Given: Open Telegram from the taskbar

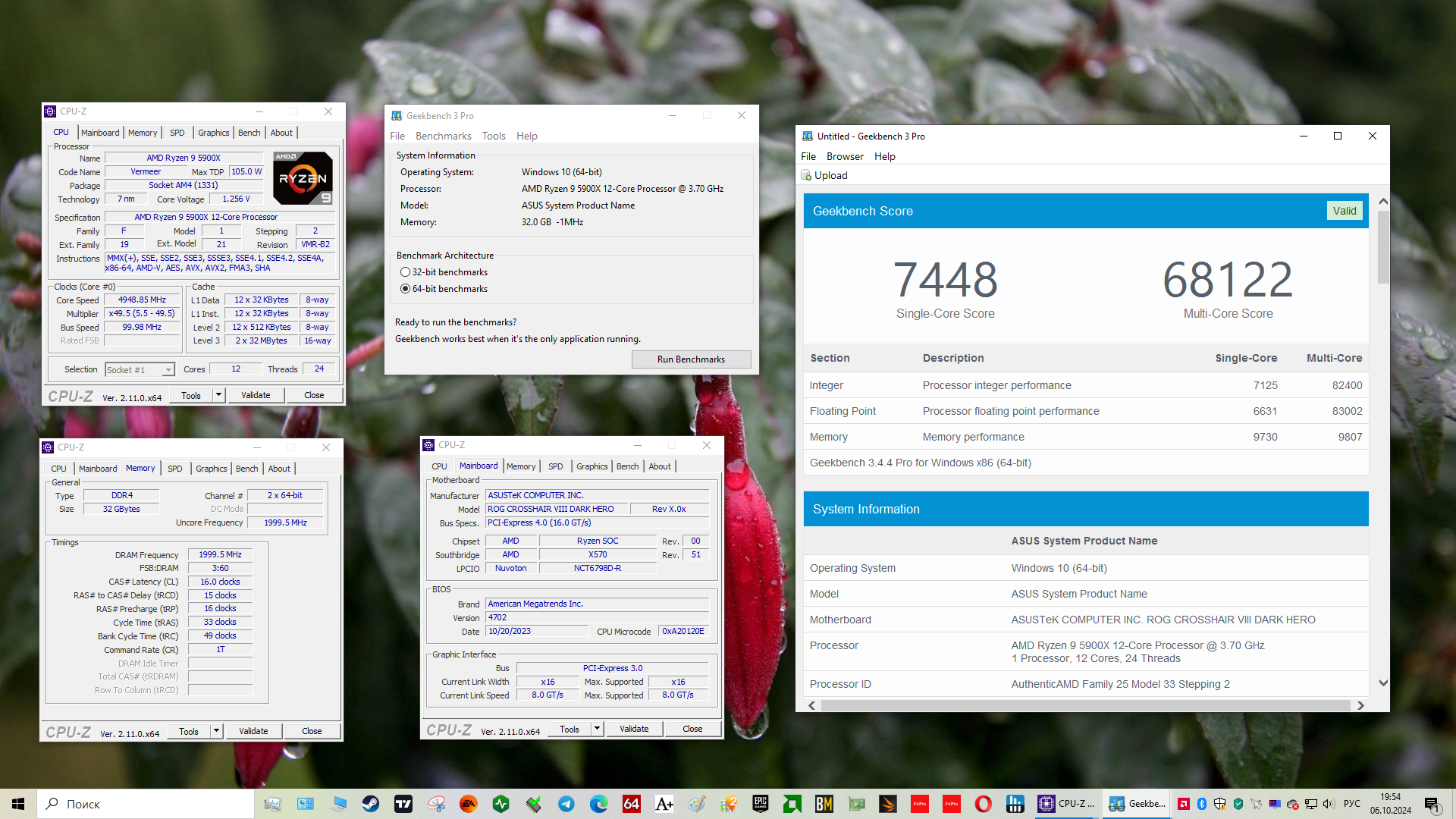Looking at the screenshot, I should (x=566, y=804).
